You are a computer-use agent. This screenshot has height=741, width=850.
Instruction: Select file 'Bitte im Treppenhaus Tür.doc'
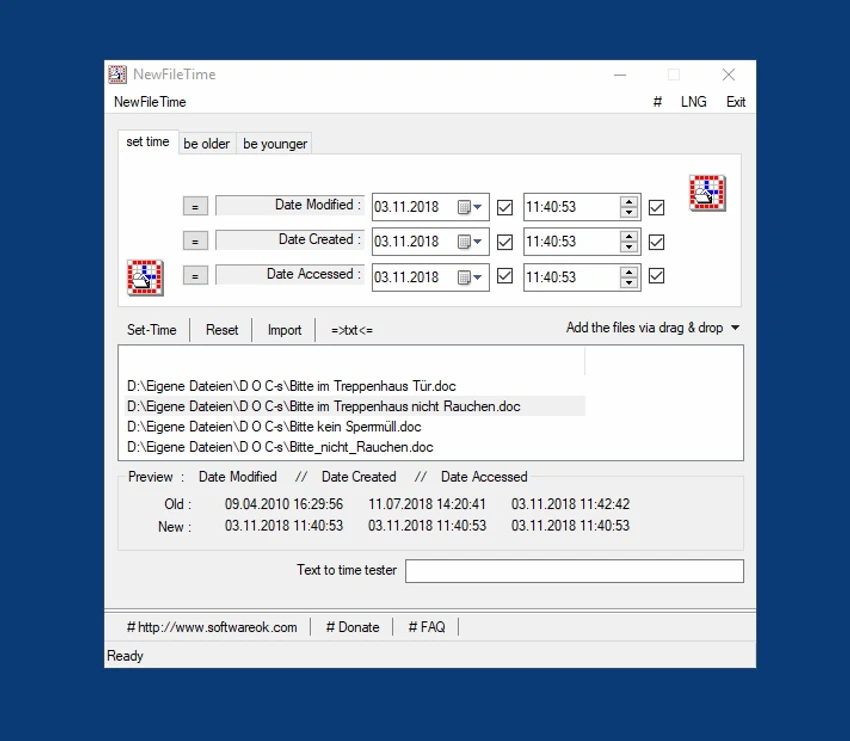(355, 386)
